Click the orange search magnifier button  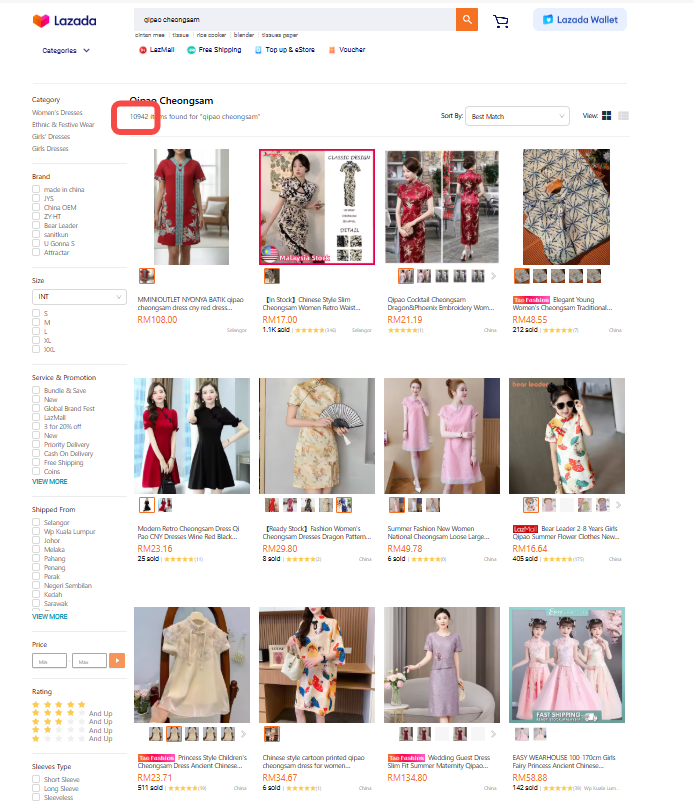466,20
